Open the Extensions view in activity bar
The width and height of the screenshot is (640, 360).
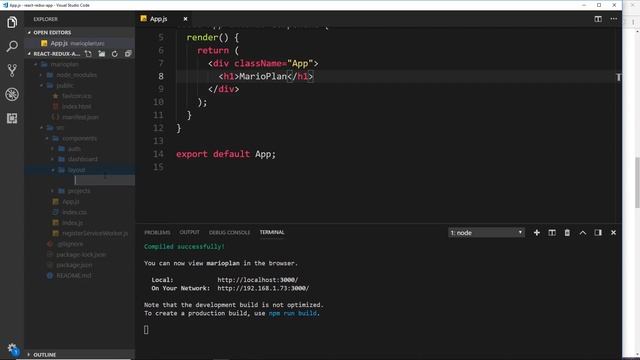tap(12, 118)
